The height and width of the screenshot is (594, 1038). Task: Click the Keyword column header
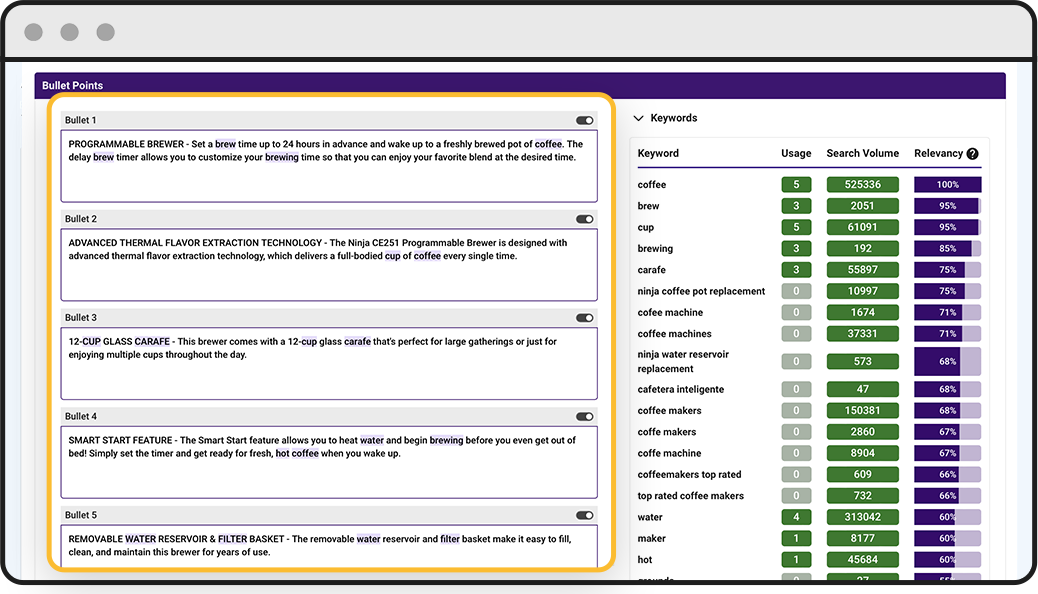point(658,154)
